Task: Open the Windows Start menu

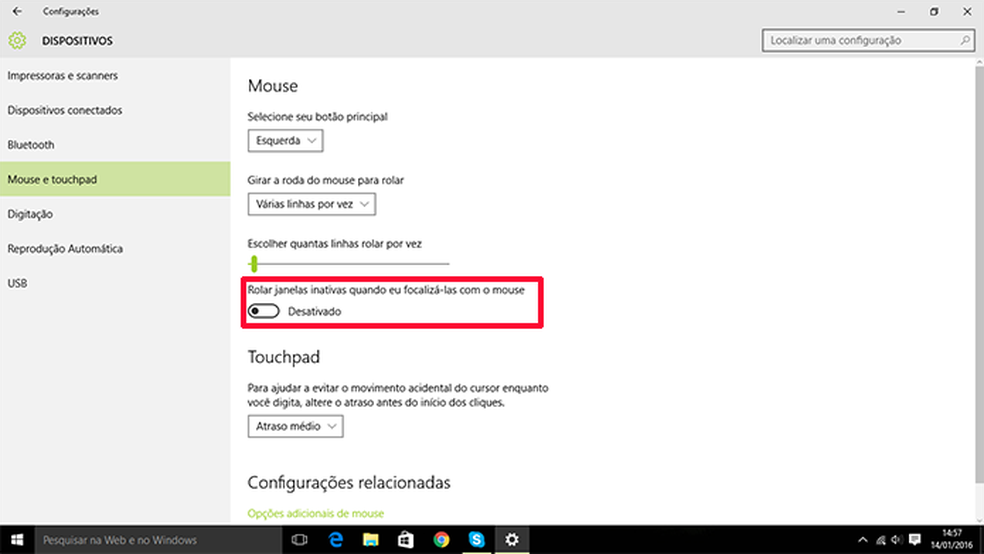Action: coord(17,540)
